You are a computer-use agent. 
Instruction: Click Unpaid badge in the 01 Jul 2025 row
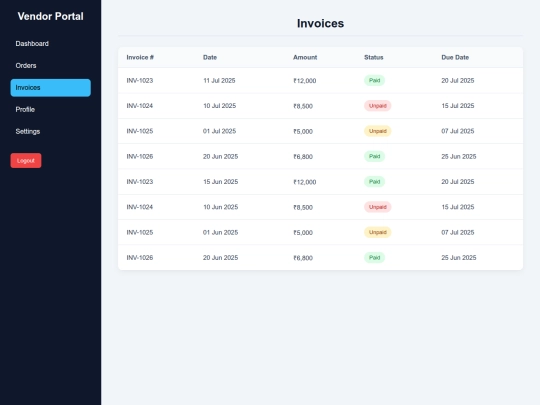pyautogui.click(x=377, y=131)
